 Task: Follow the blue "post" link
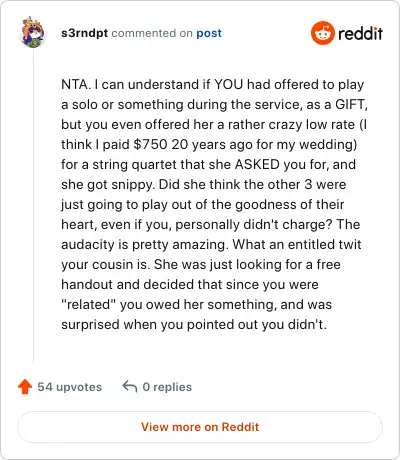209,33
